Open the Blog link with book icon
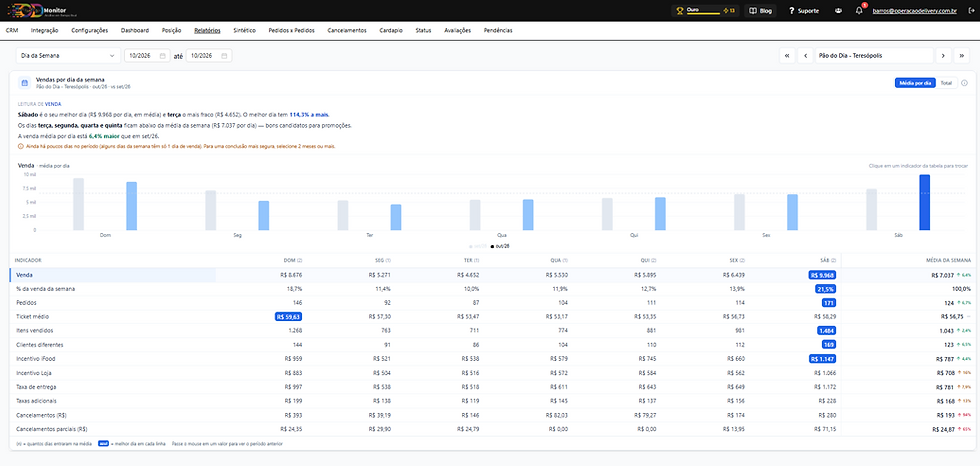Viewport: 980px width, 466px height. 760,11
